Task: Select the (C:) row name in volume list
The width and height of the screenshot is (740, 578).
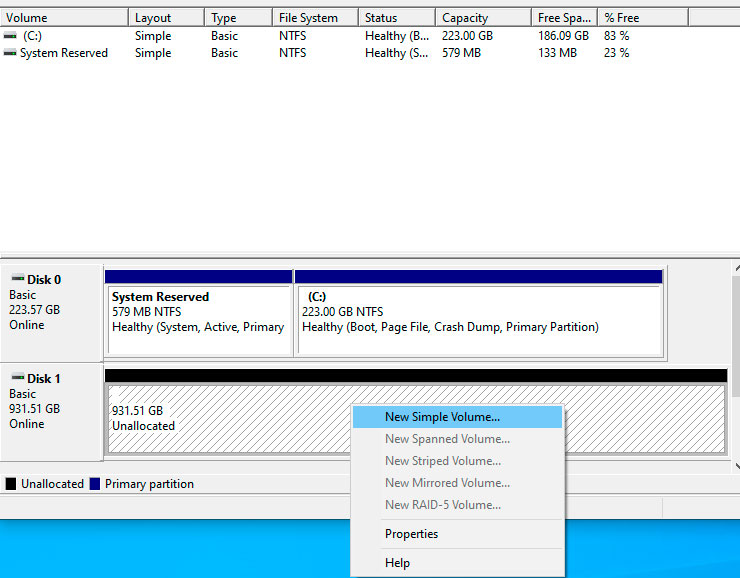Action: pyautogui.click(x=33, y=36)
